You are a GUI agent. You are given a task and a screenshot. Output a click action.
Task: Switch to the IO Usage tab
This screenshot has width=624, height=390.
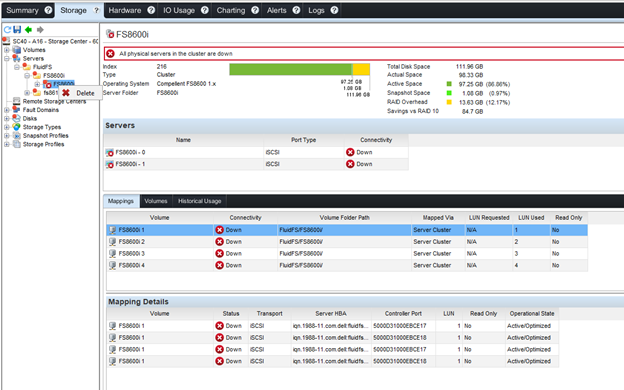179,10
